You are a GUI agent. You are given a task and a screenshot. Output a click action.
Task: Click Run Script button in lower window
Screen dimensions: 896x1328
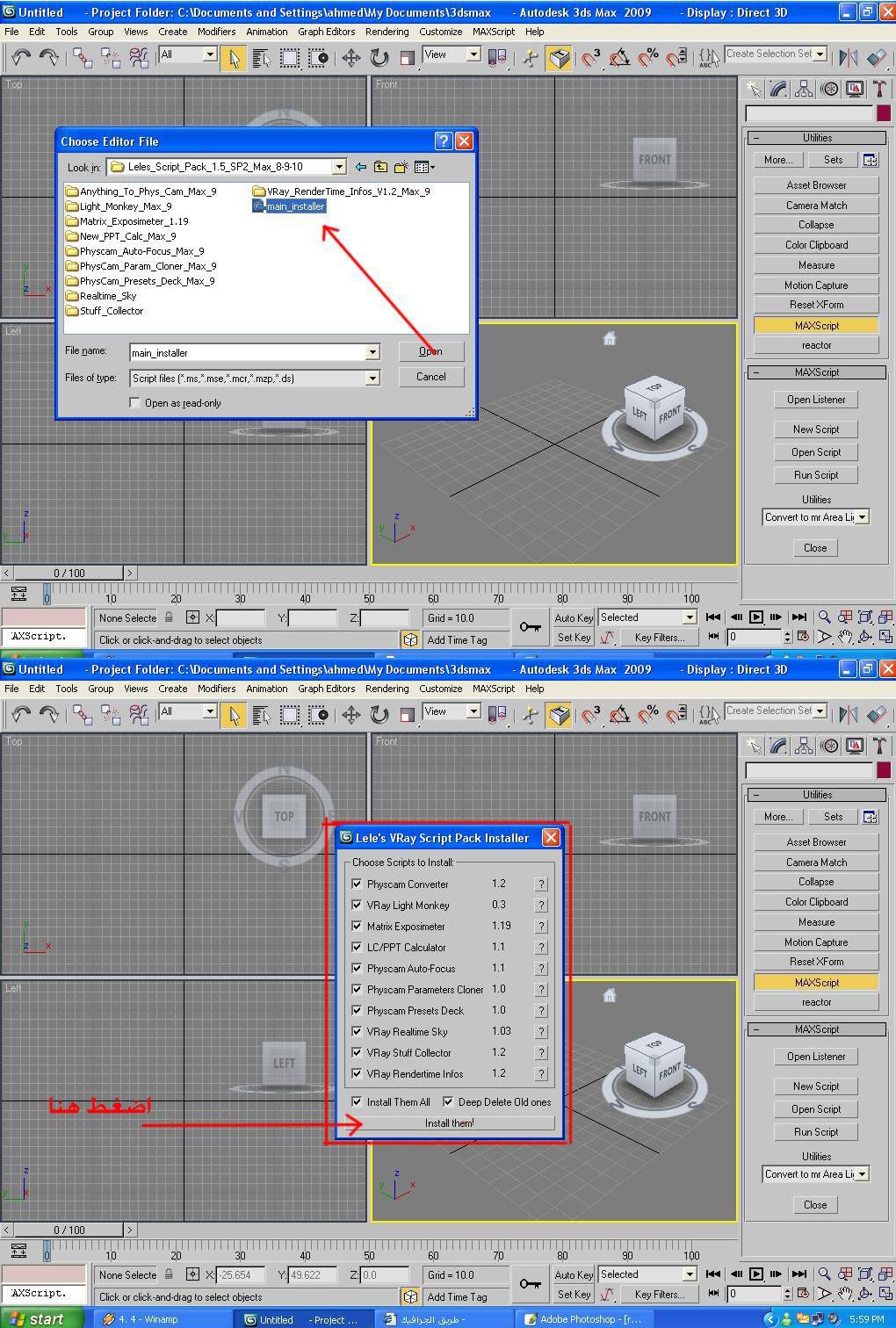click(816, 1132)
